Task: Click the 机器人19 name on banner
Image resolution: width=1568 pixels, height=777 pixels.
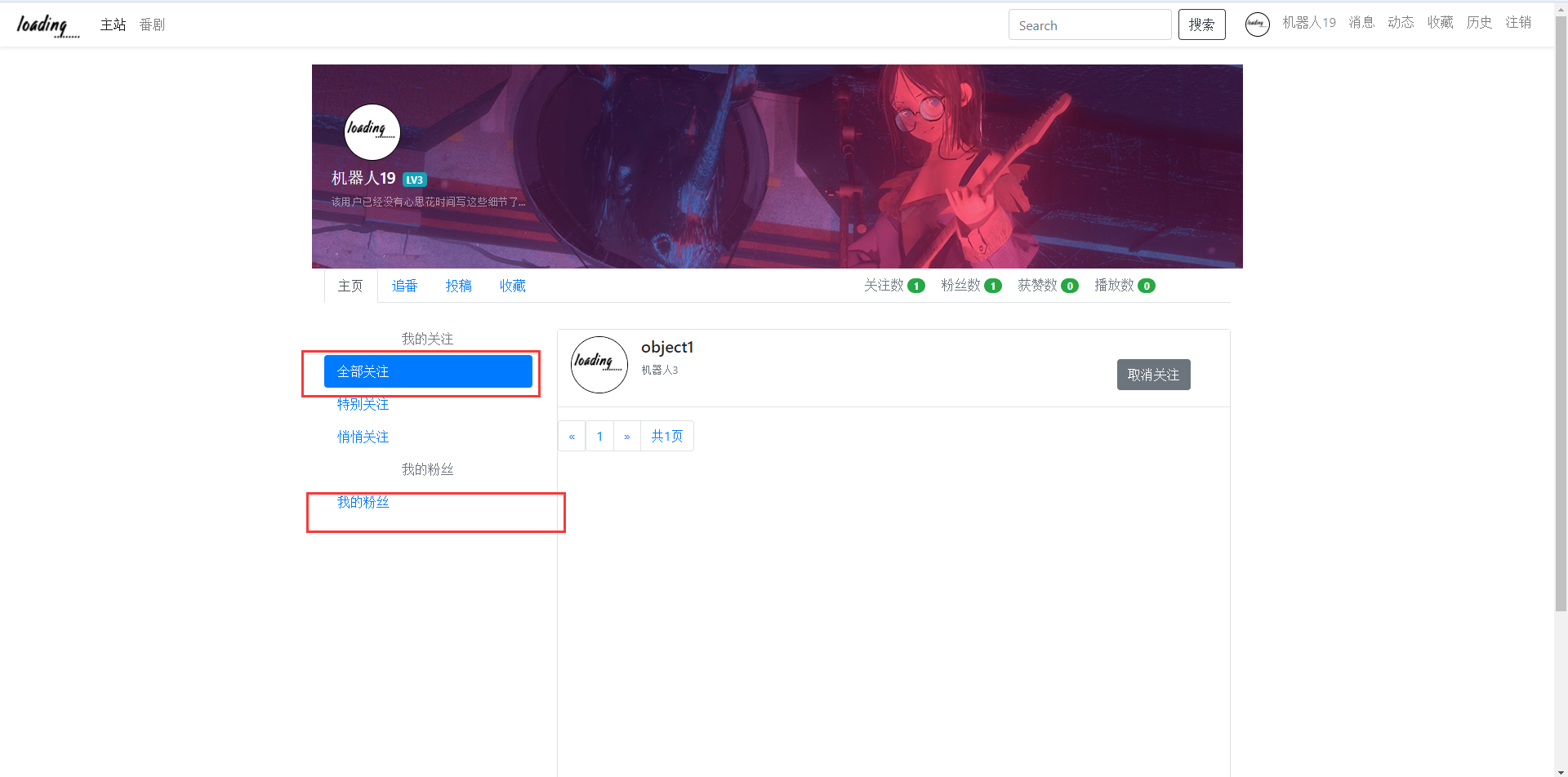Action: (363, 178)
